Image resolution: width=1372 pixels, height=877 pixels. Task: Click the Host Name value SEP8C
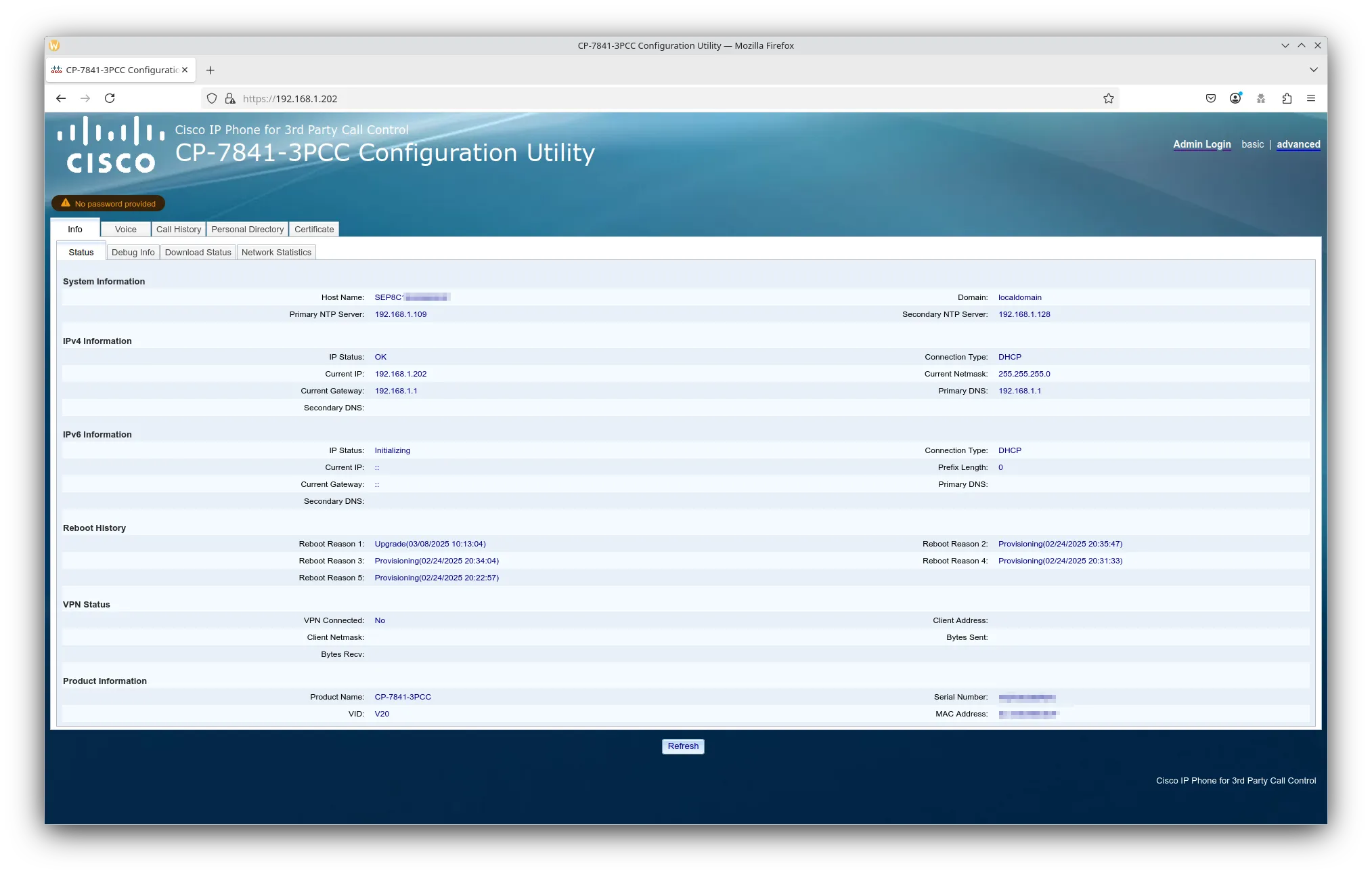point(412,297)
